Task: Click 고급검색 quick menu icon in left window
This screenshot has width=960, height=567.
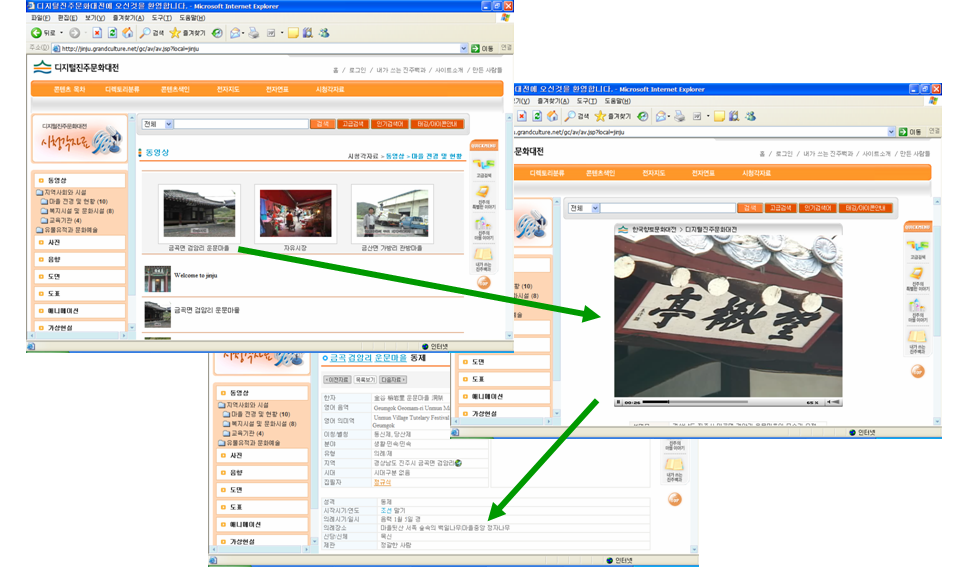Action: click(x=483, y=167)
